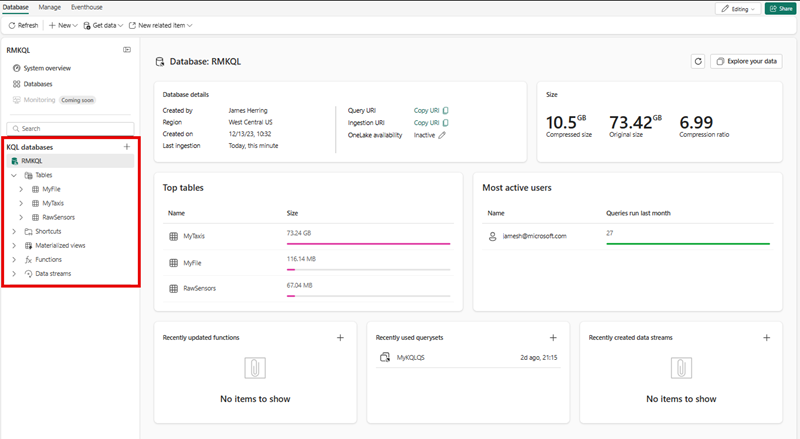
Task: Edit OneLake availability with the pencil icon
Action: pos(442,135)
